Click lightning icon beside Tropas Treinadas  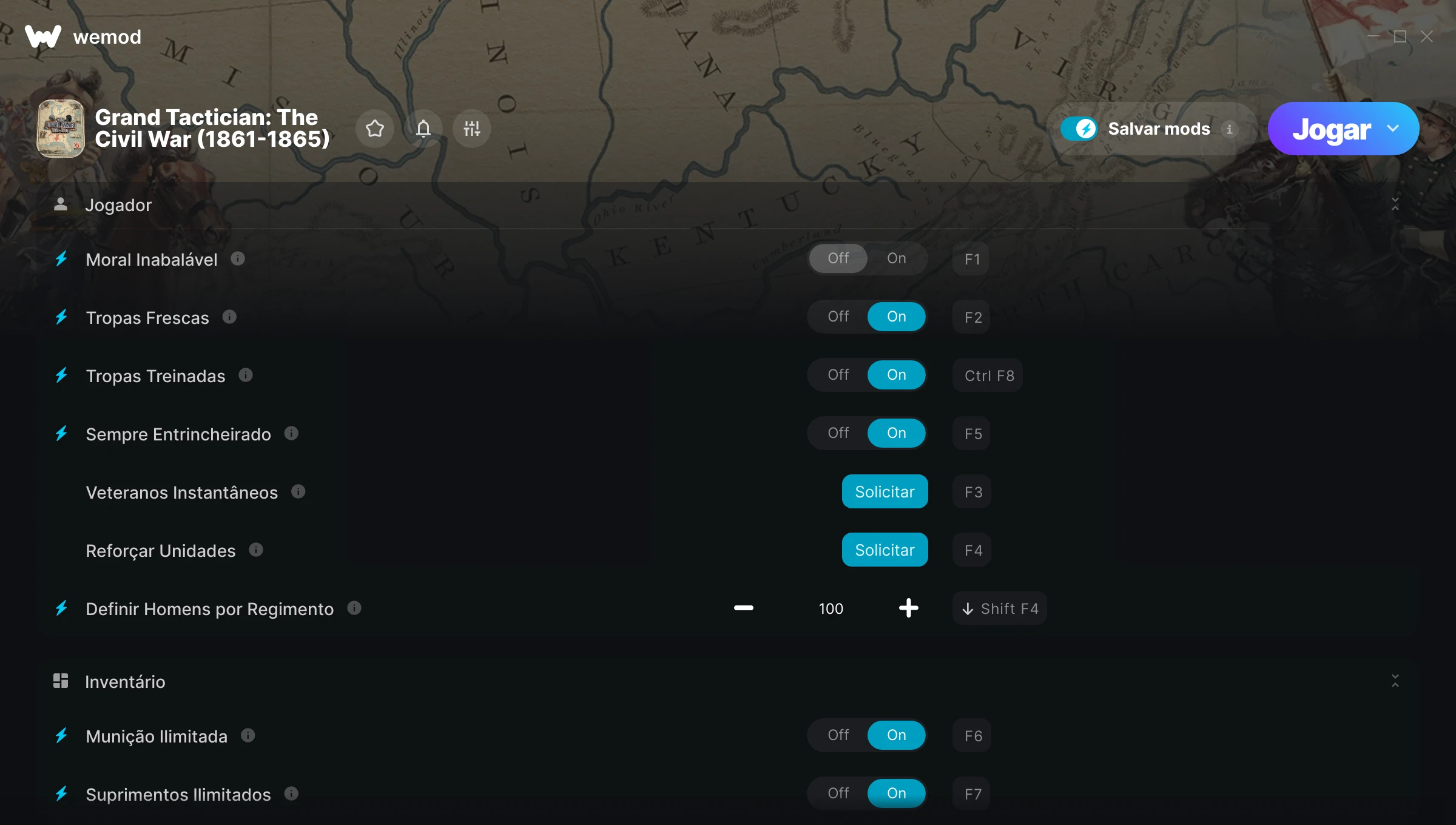click(x=61, y=375)
